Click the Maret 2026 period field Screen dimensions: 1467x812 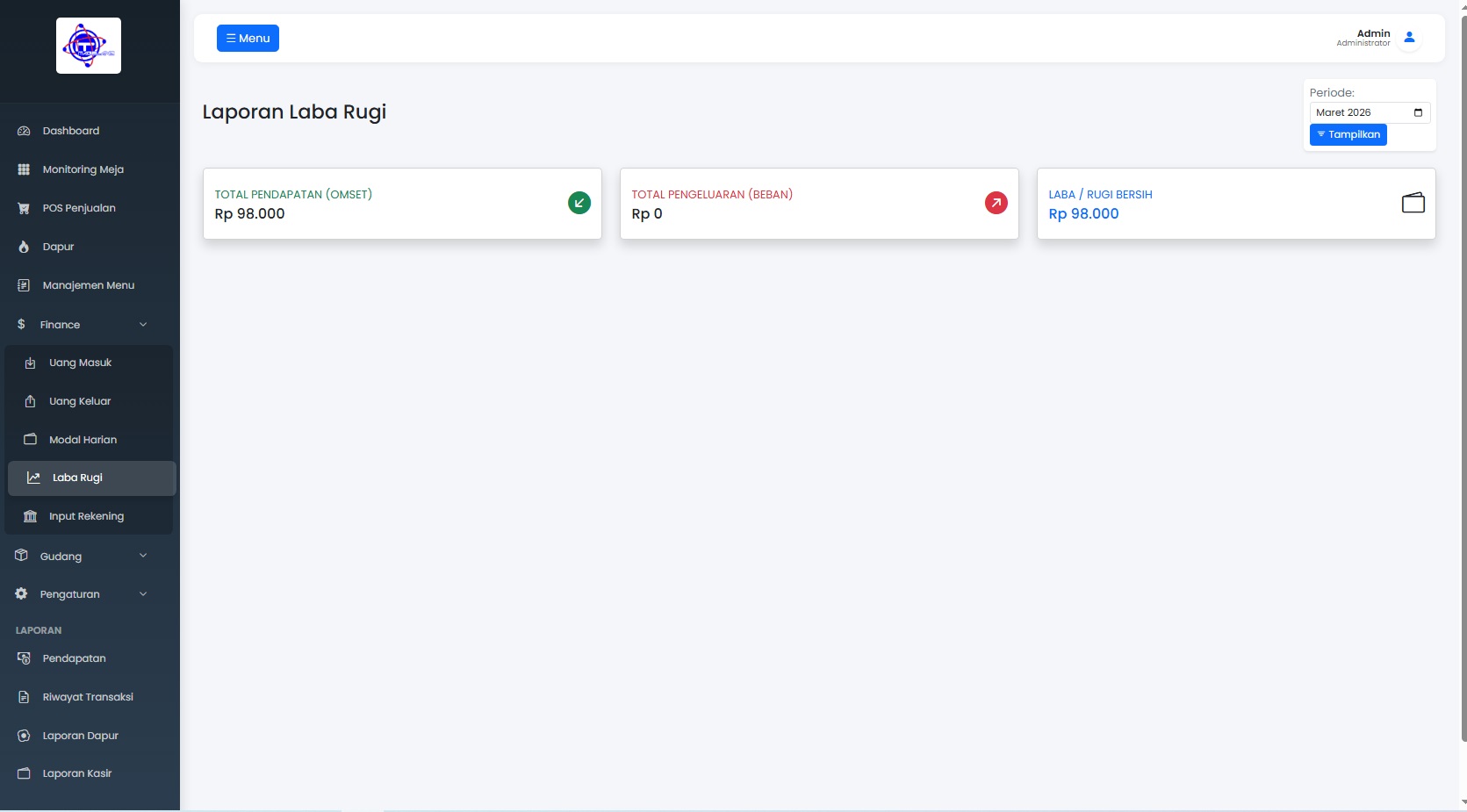pos(1370,112)
